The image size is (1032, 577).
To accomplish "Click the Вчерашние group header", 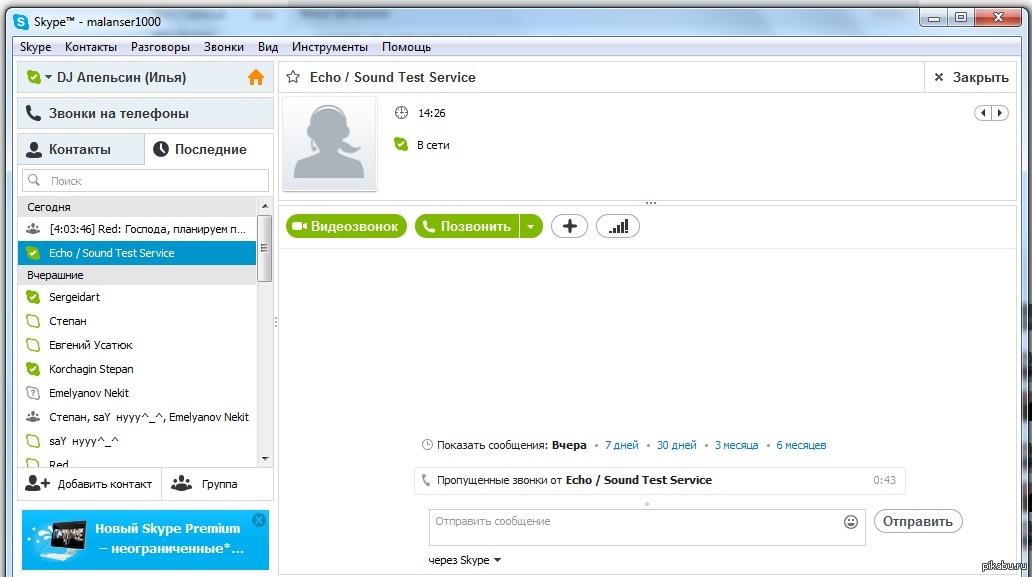I will [137, 275].
